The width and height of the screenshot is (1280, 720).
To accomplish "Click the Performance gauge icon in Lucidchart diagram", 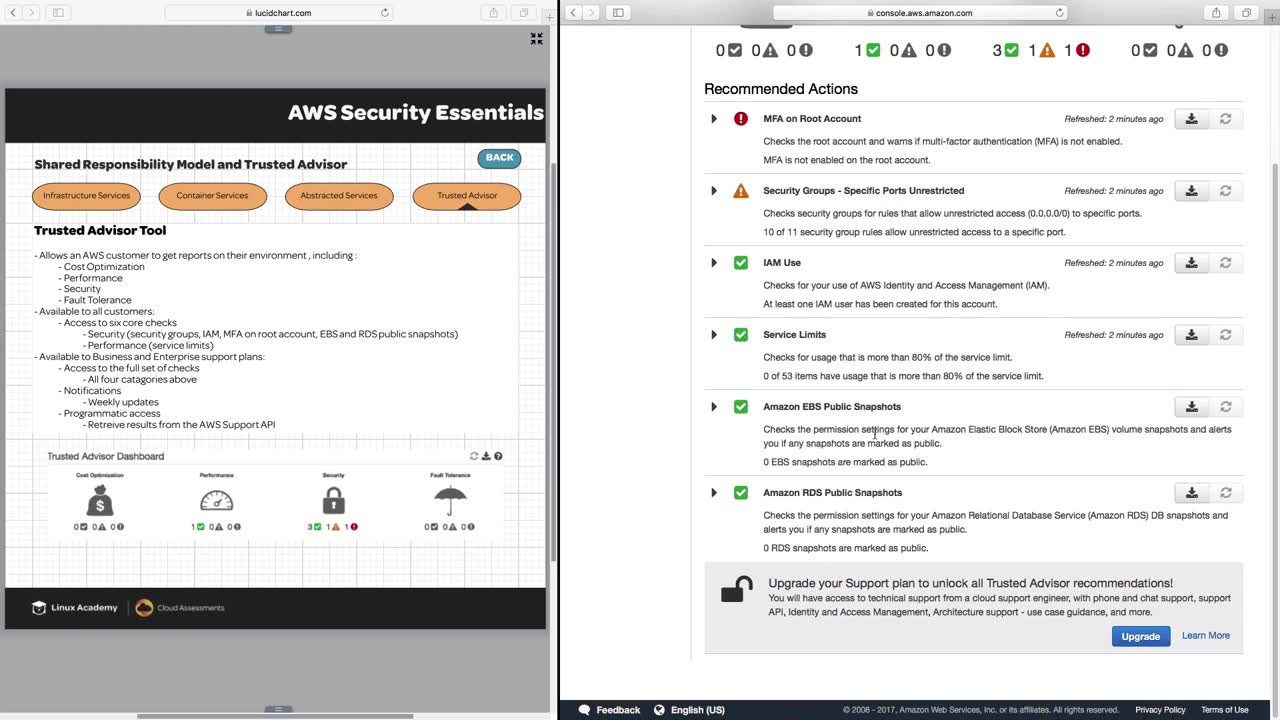I will [216, 500].
